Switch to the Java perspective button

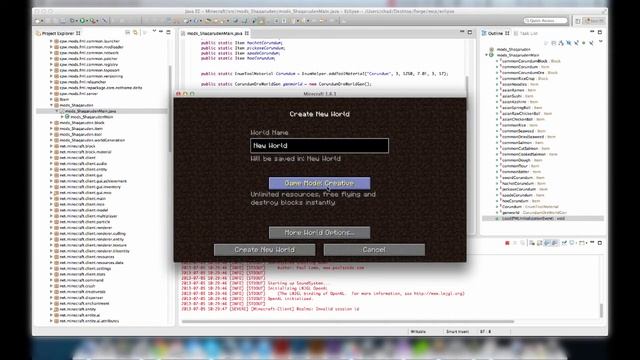(594, 20)
